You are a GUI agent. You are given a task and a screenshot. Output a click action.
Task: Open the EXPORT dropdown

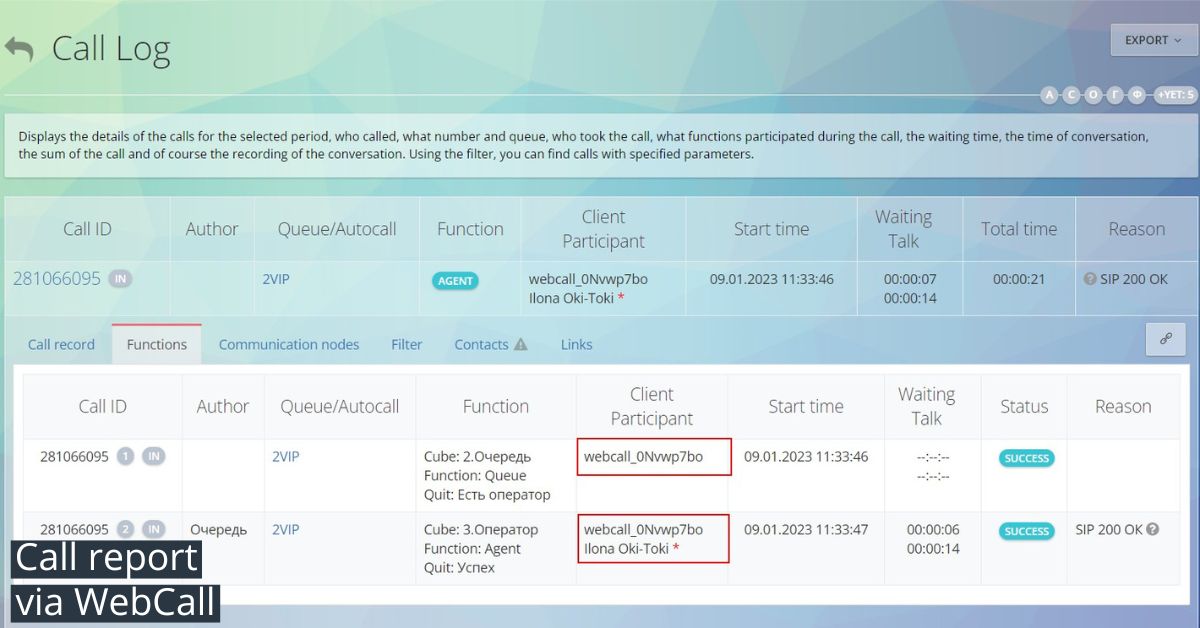1153,40
